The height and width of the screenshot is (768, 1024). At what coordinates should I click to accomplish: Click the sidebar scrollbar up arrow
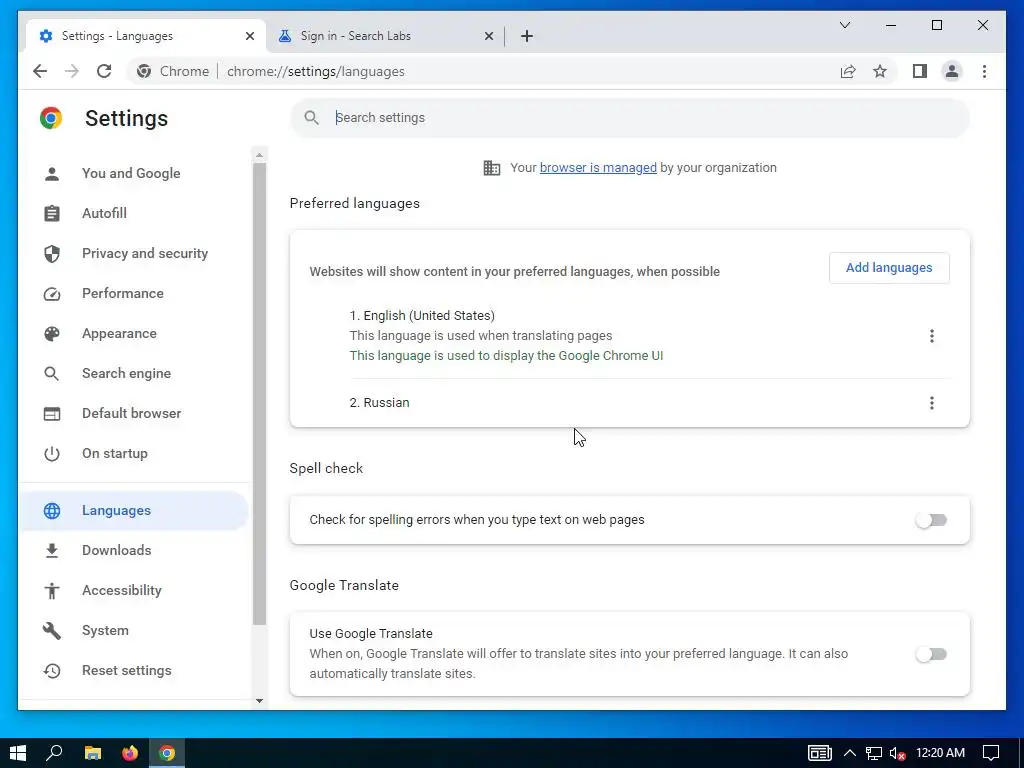coord(259,155)
